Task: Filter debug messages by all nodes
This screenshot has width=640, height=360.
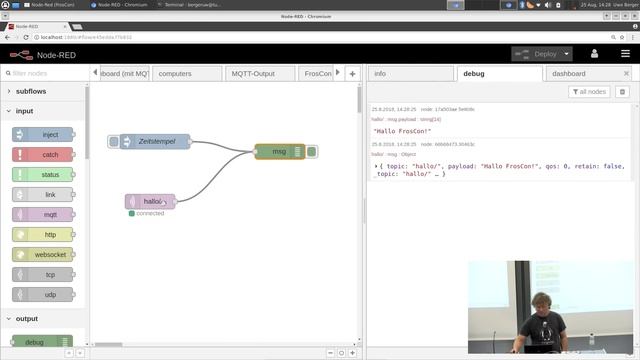Action: (589, 92)
